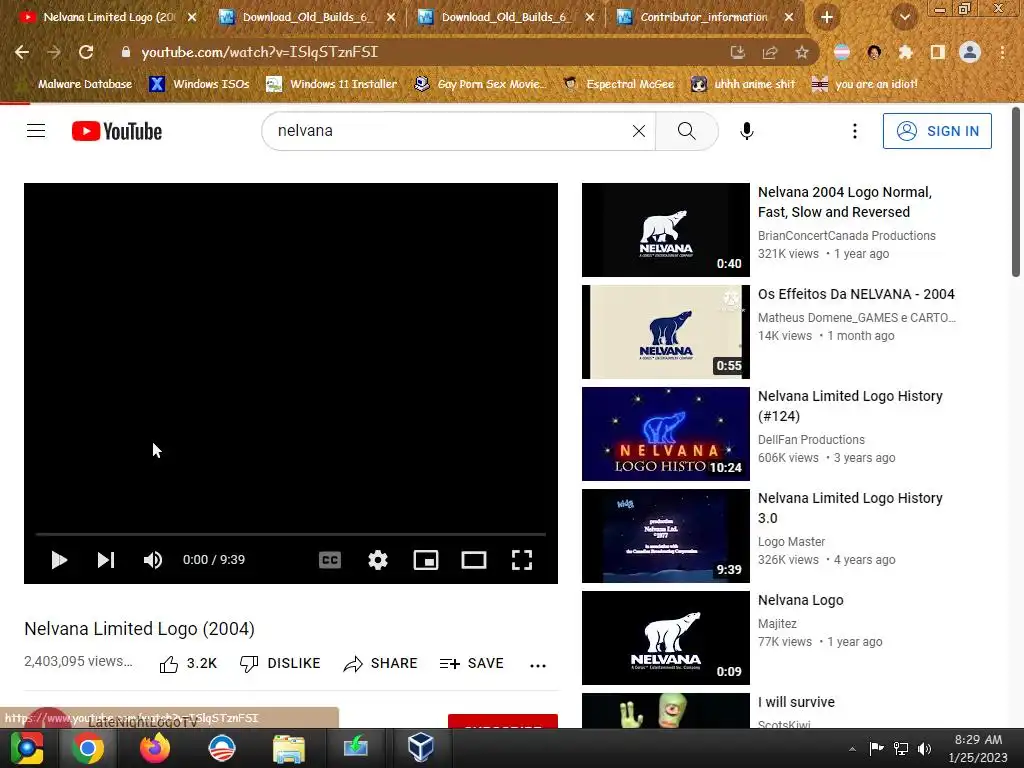
Task: Click the SIGN IN button
Action: [937, 131]
